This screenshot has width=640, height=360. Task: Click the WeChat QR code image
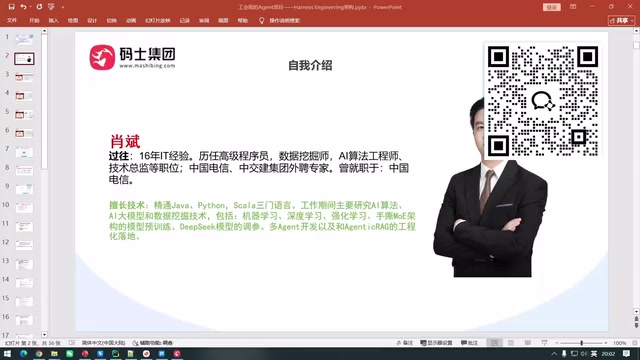(543, 101)
